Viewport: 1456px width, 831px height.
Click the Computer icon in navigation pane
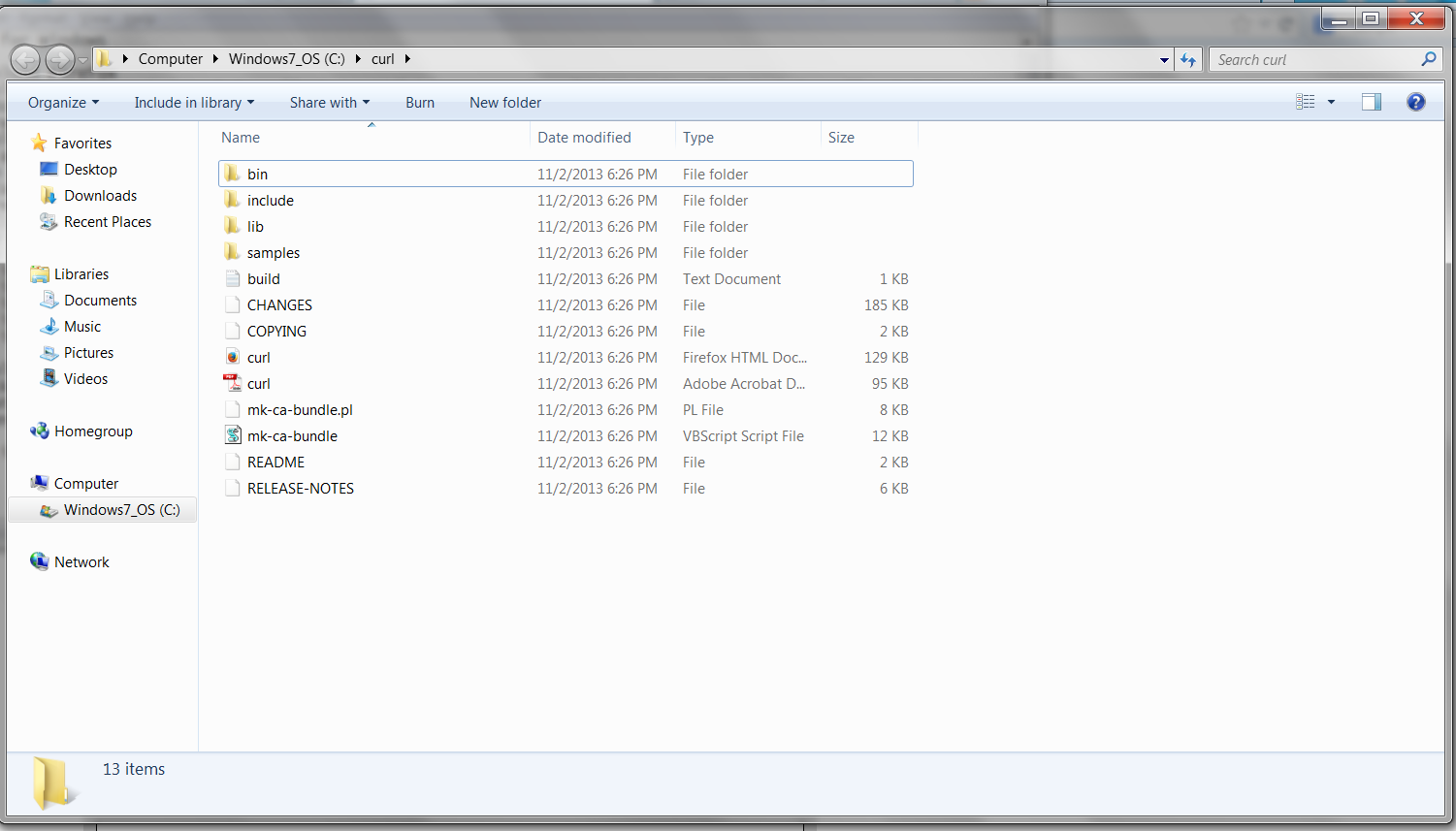click(39, 483)
